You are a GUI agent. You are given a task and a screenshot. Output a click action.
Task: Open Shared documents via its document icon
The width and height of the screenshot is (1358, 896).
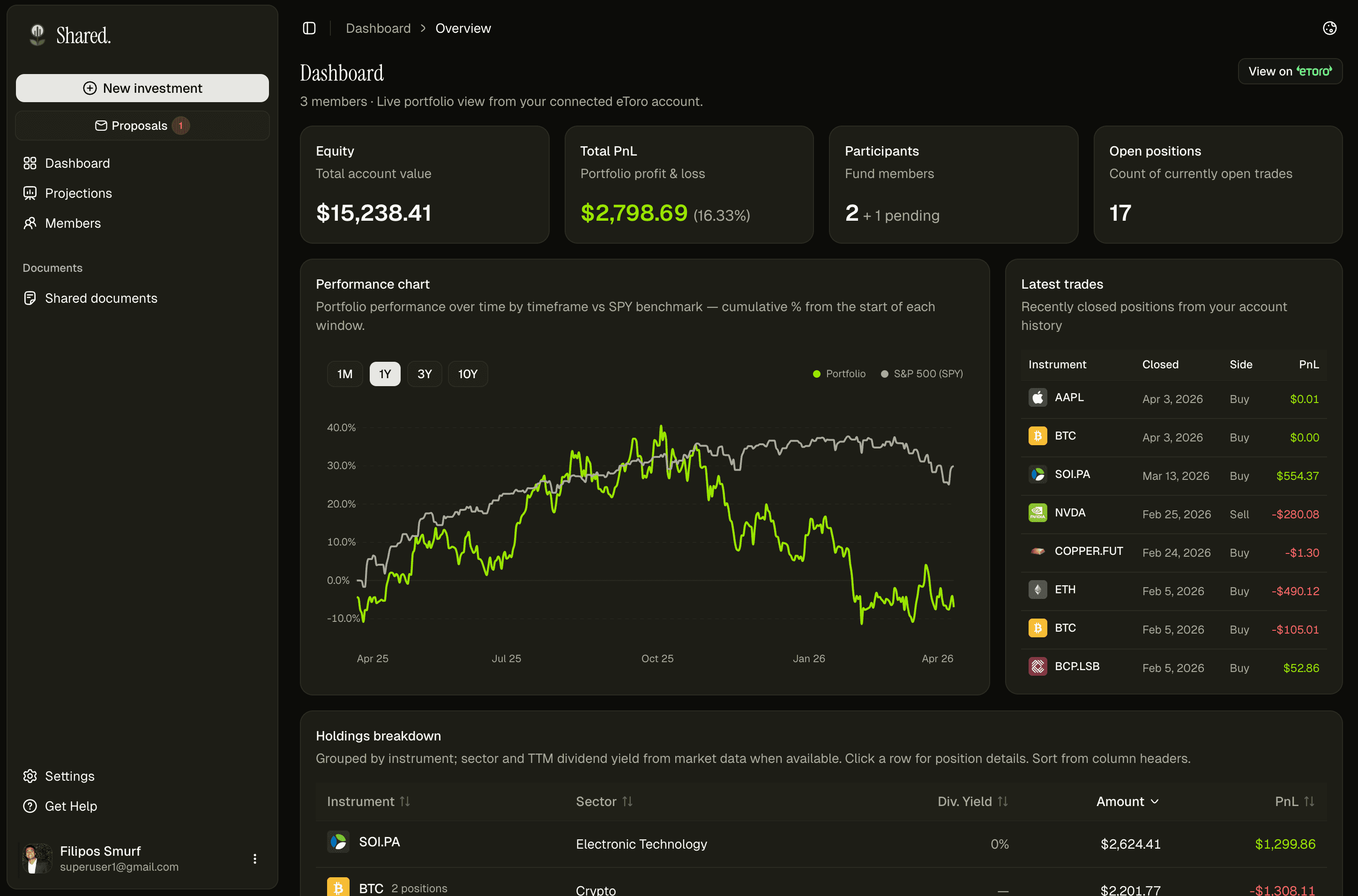click(x=30, y=298)
